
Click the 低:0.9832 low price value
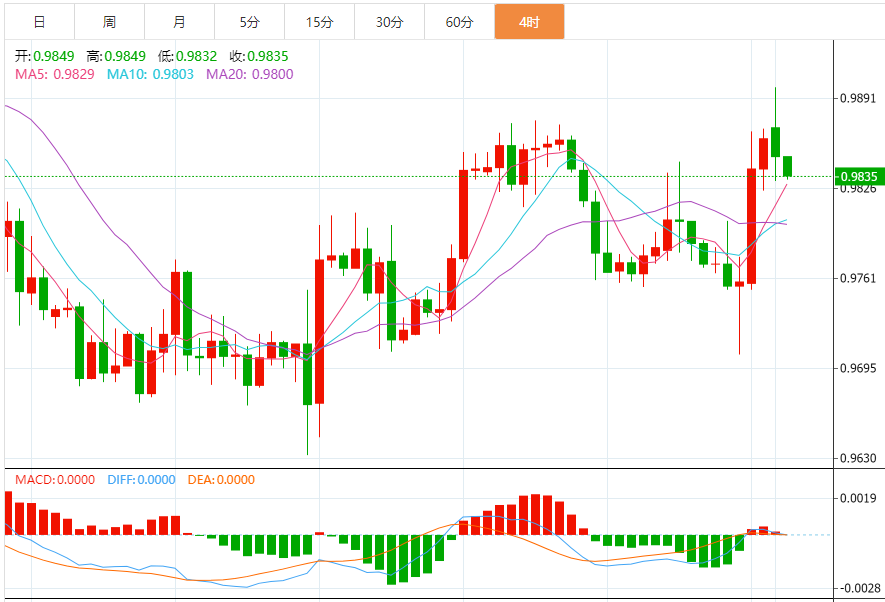click(x=187, y=56)
